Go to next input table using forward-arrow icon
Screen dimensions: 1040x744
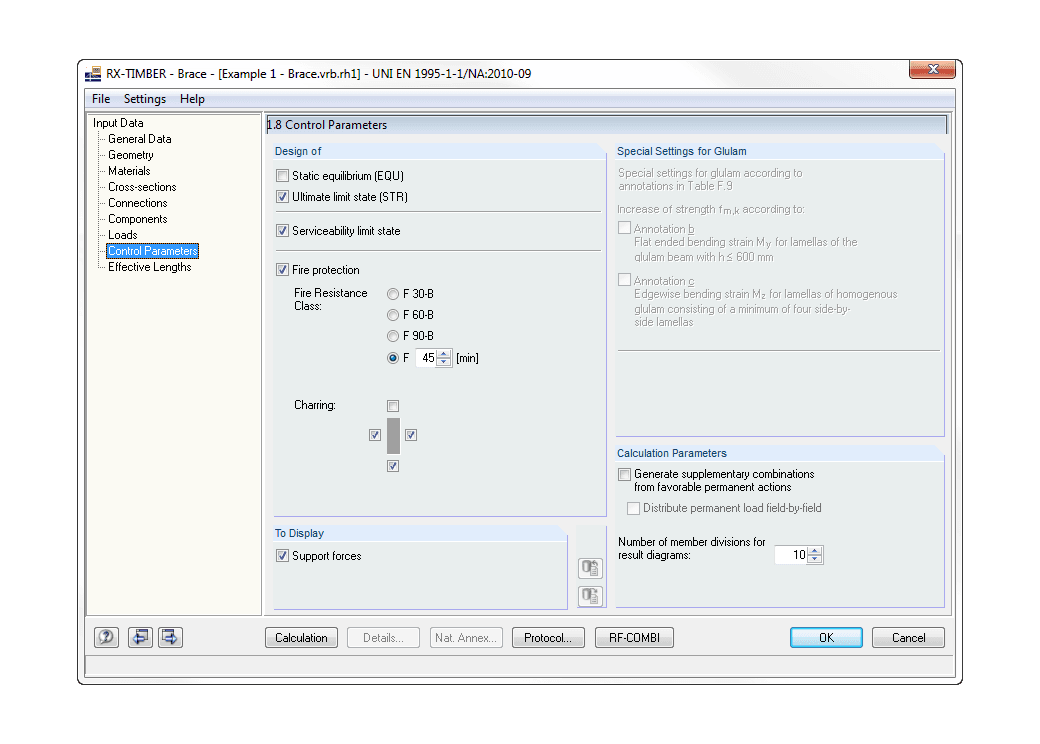click(170, 637)
